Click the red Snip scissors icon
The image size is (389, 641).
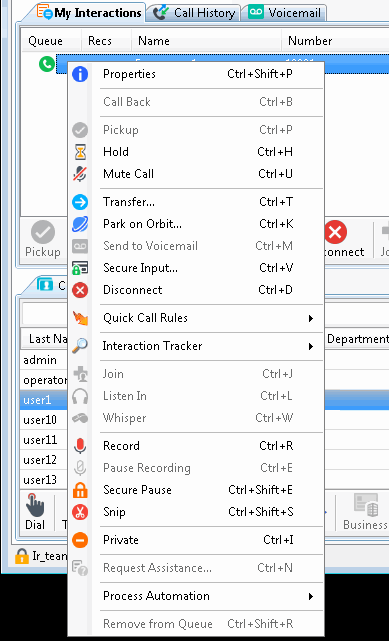tap(80, 512)
